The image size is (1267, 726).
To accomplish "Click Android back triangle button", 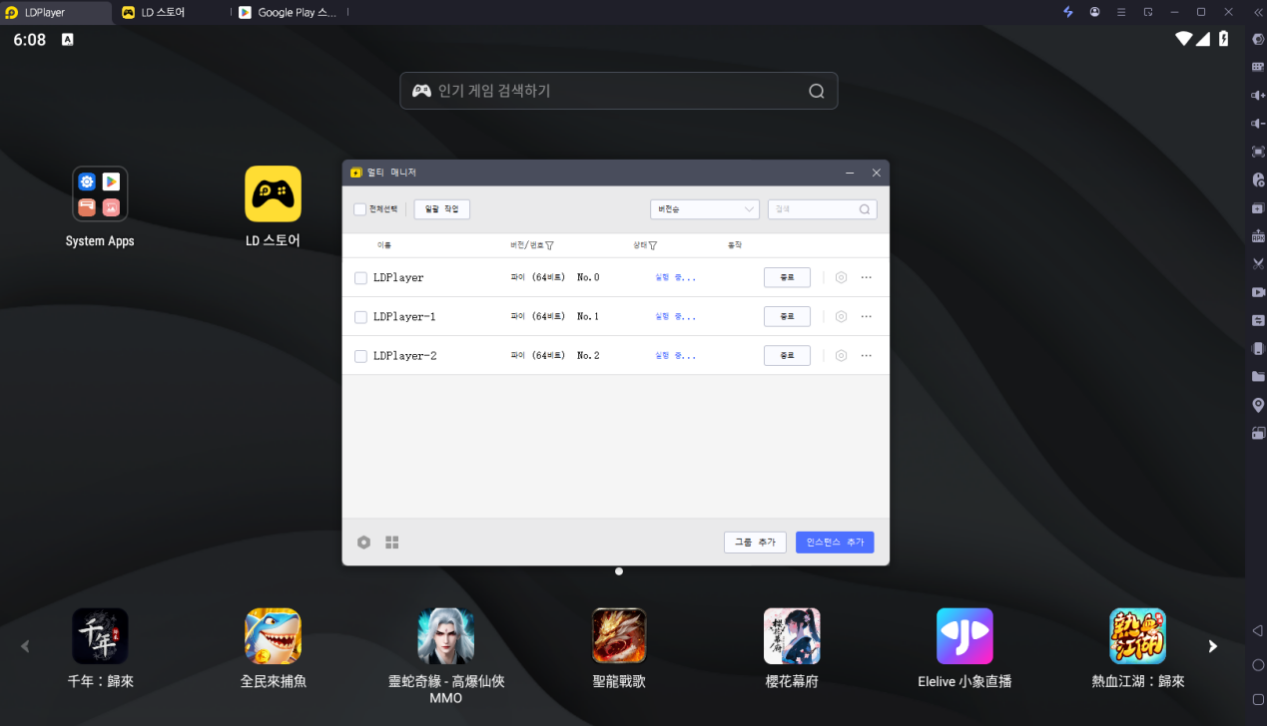I will [1258, 631].
